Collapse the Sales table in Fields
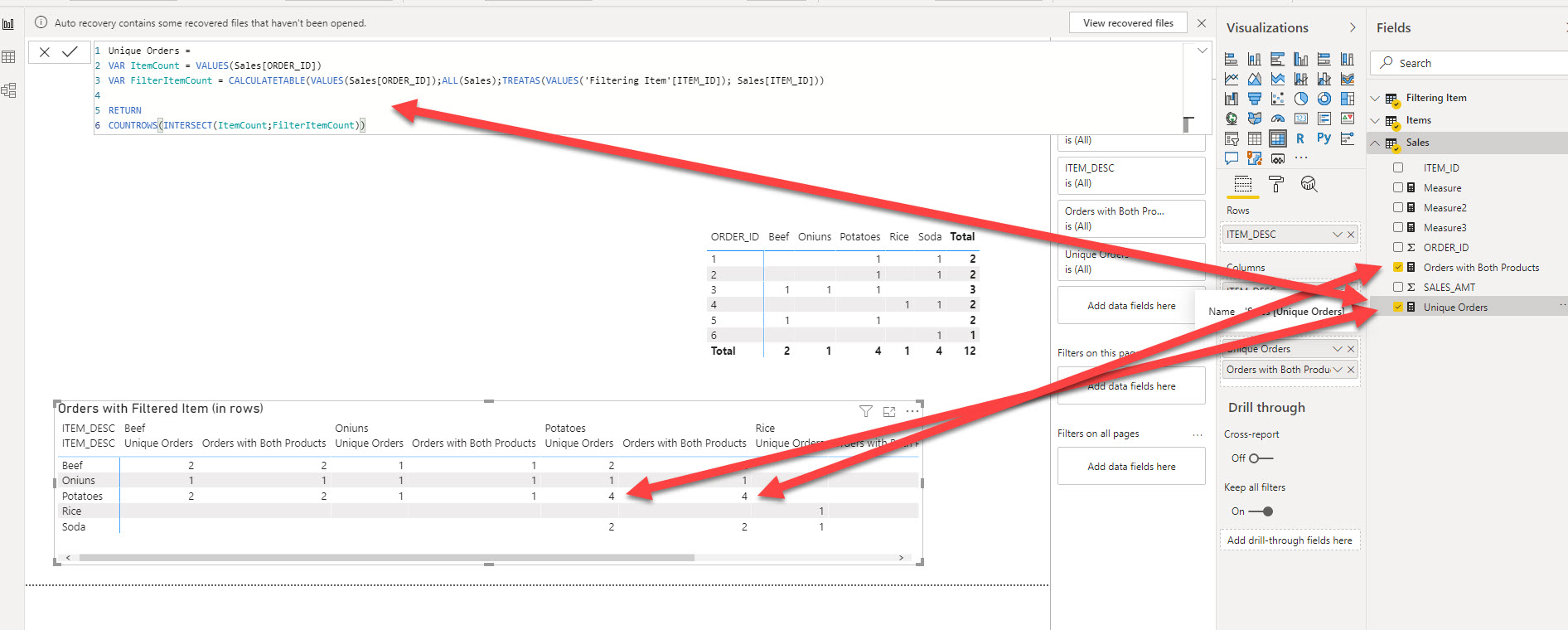1568x630 pixels. (x=1376, y=143)
